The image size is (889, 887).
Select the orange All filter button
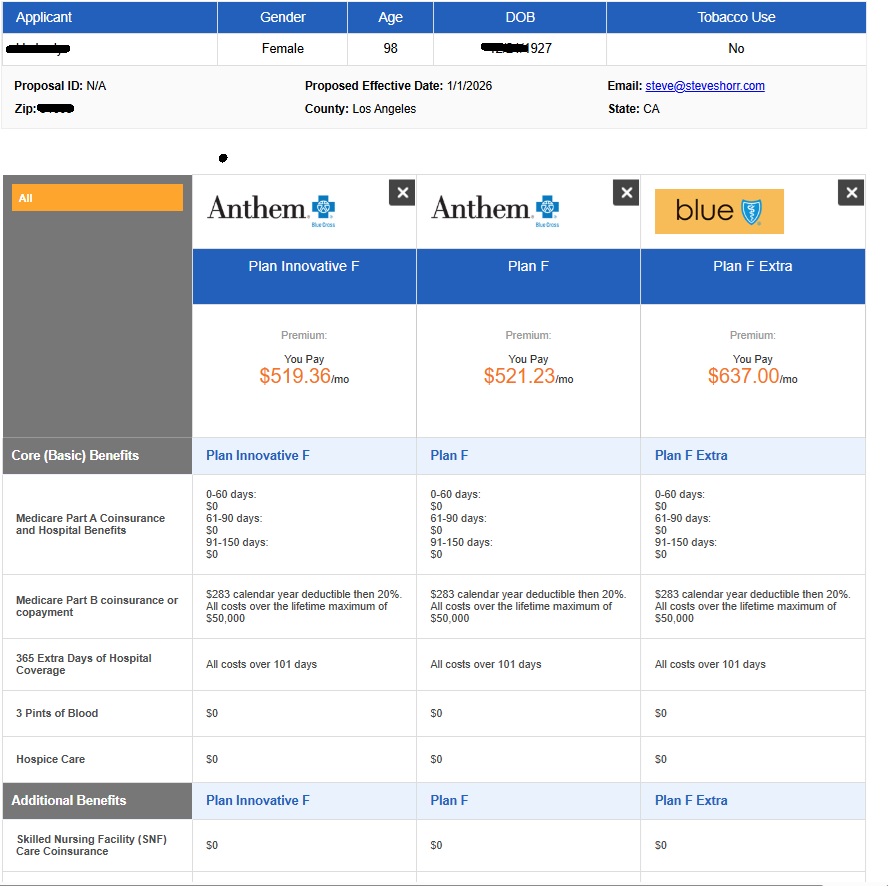(97, 198)
